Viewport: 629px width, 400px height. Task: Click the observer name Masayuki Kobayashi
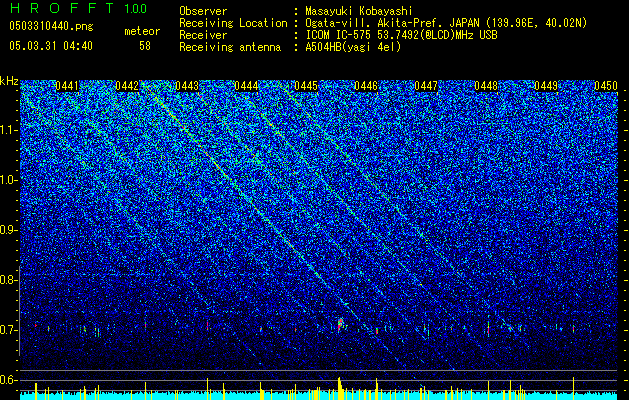359,11
